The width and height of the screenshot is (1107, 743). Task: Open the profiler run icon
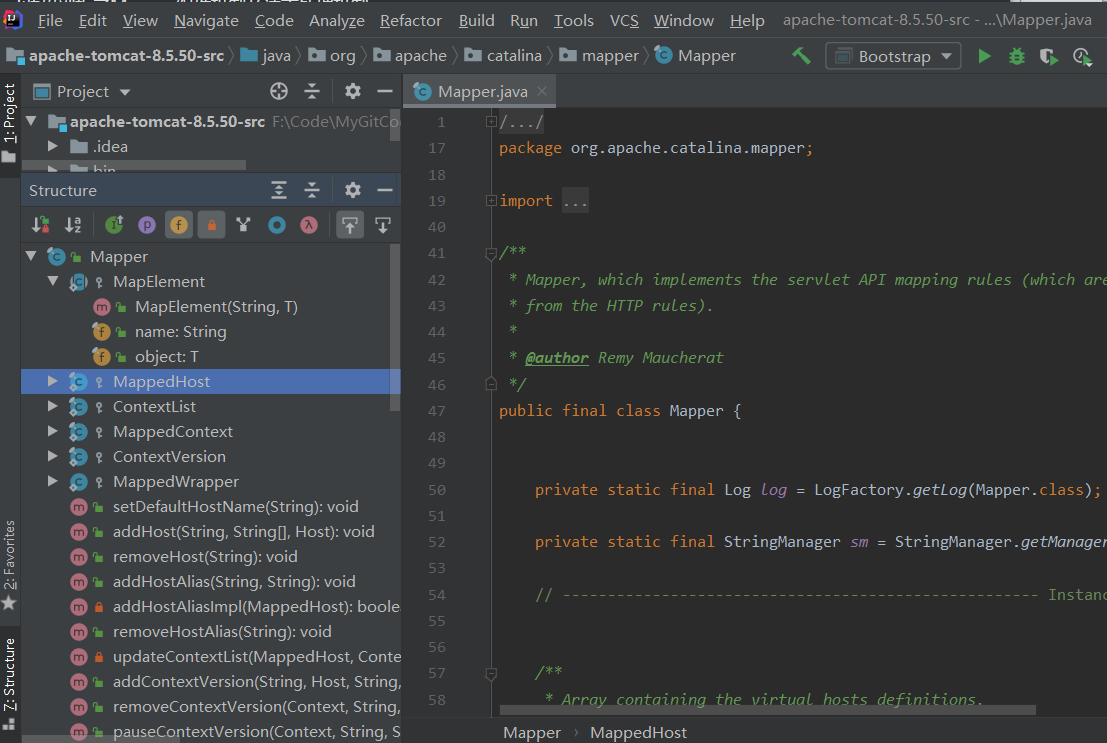[x=1082, y=57]
